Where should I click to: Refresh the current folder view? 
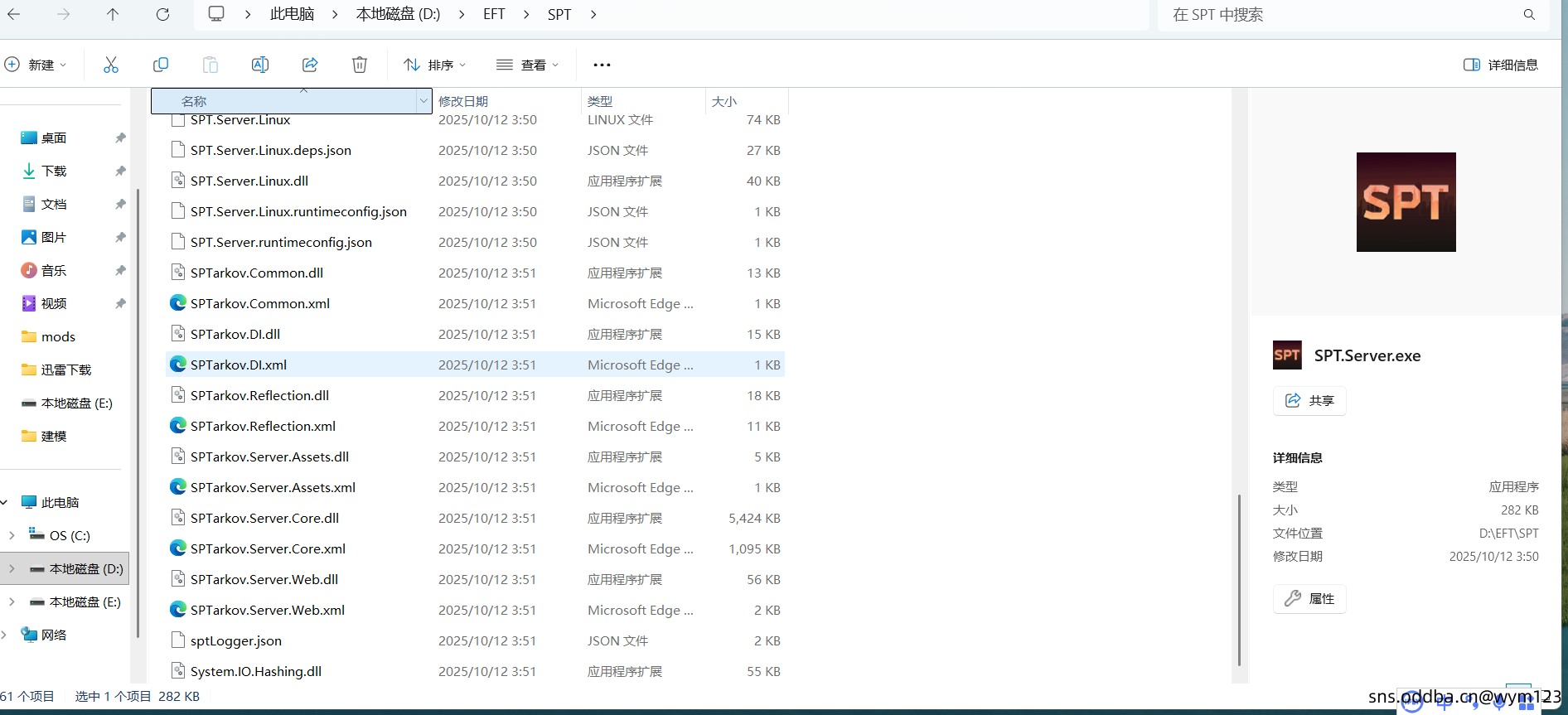(163, 14)
